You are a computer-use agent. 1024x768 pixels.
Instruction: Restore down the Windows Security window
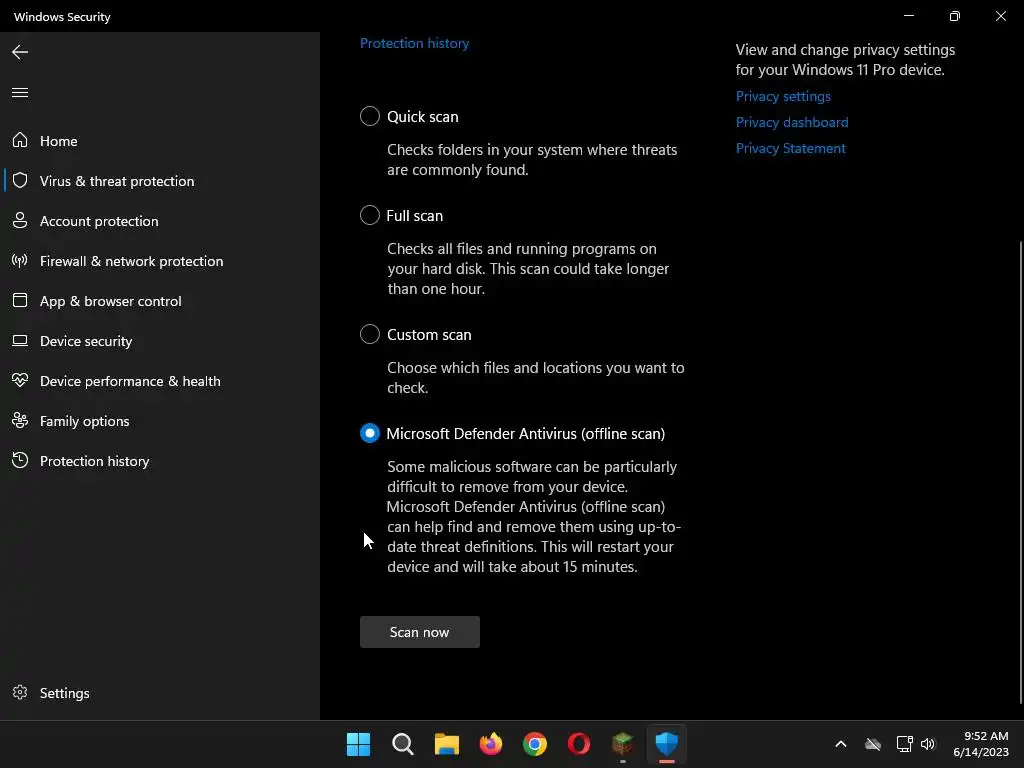tap(954, 16)
